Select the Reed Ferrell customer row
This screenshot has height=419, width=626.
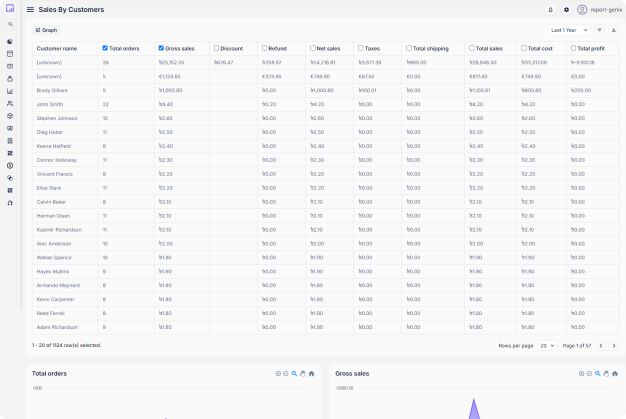(325, 313)
